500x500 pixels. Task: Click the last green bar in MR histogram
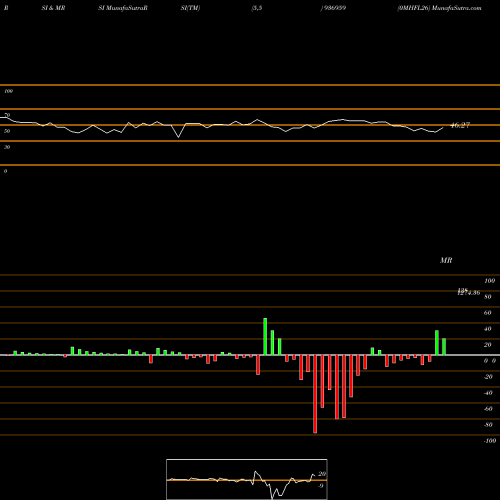click(x=444, y=347)
